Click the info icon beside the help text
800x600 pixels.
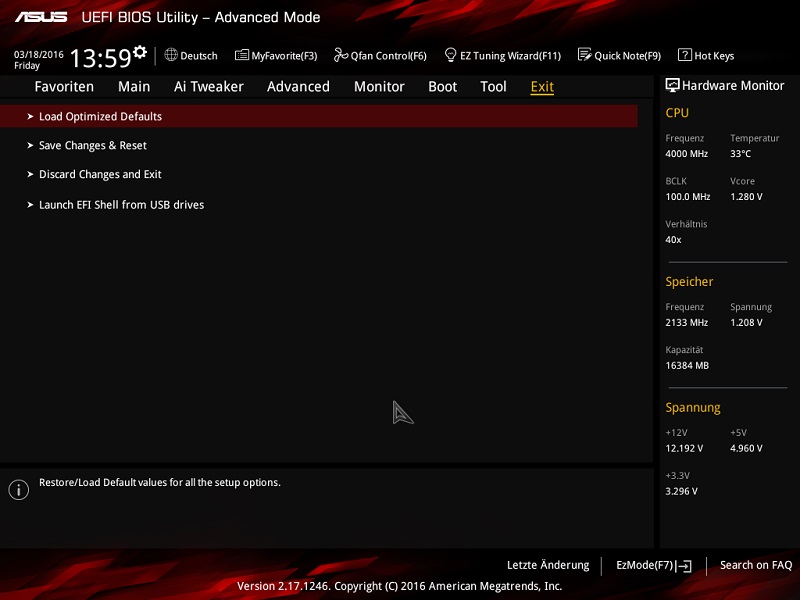[x=18, y=490]
